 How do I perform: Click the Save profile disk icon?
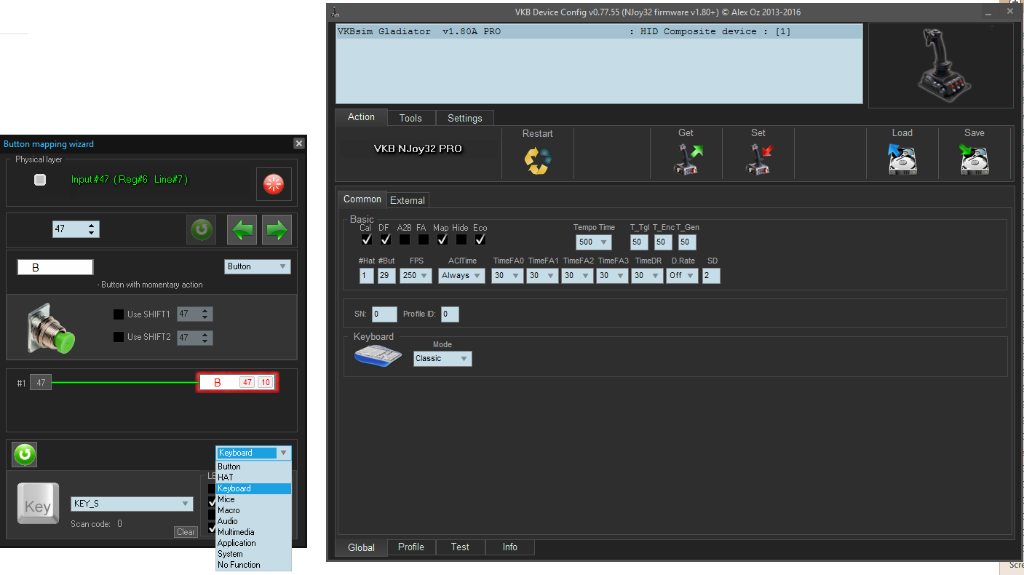click(x=974, y=159)
